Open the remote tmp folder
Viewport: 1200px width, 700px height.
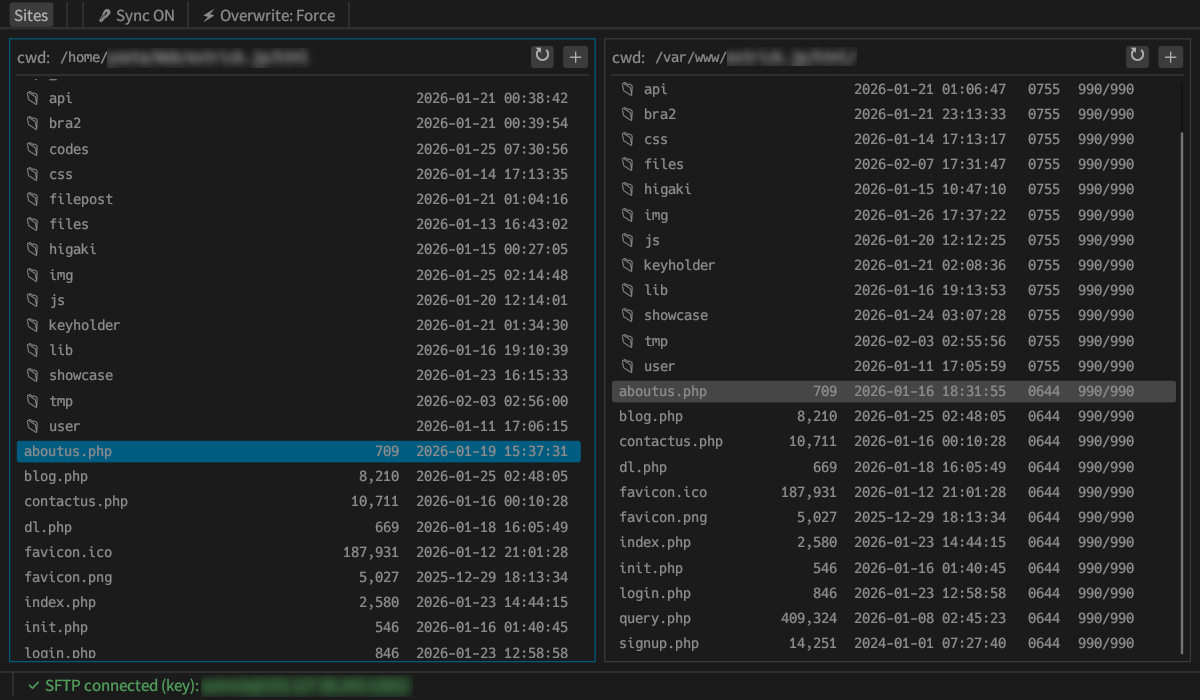pyautogui.click(x=655, y=341)
